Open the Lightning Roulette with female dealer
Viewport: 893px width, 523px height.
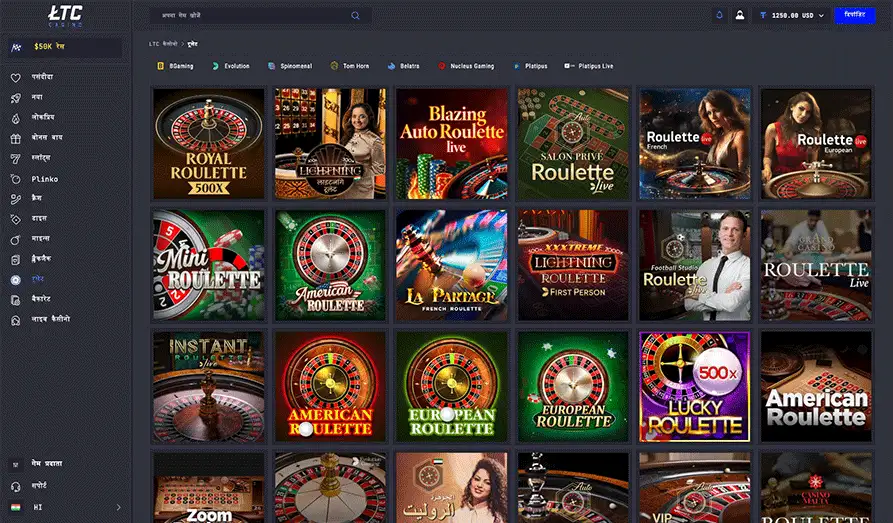click(x=330, y=144)
